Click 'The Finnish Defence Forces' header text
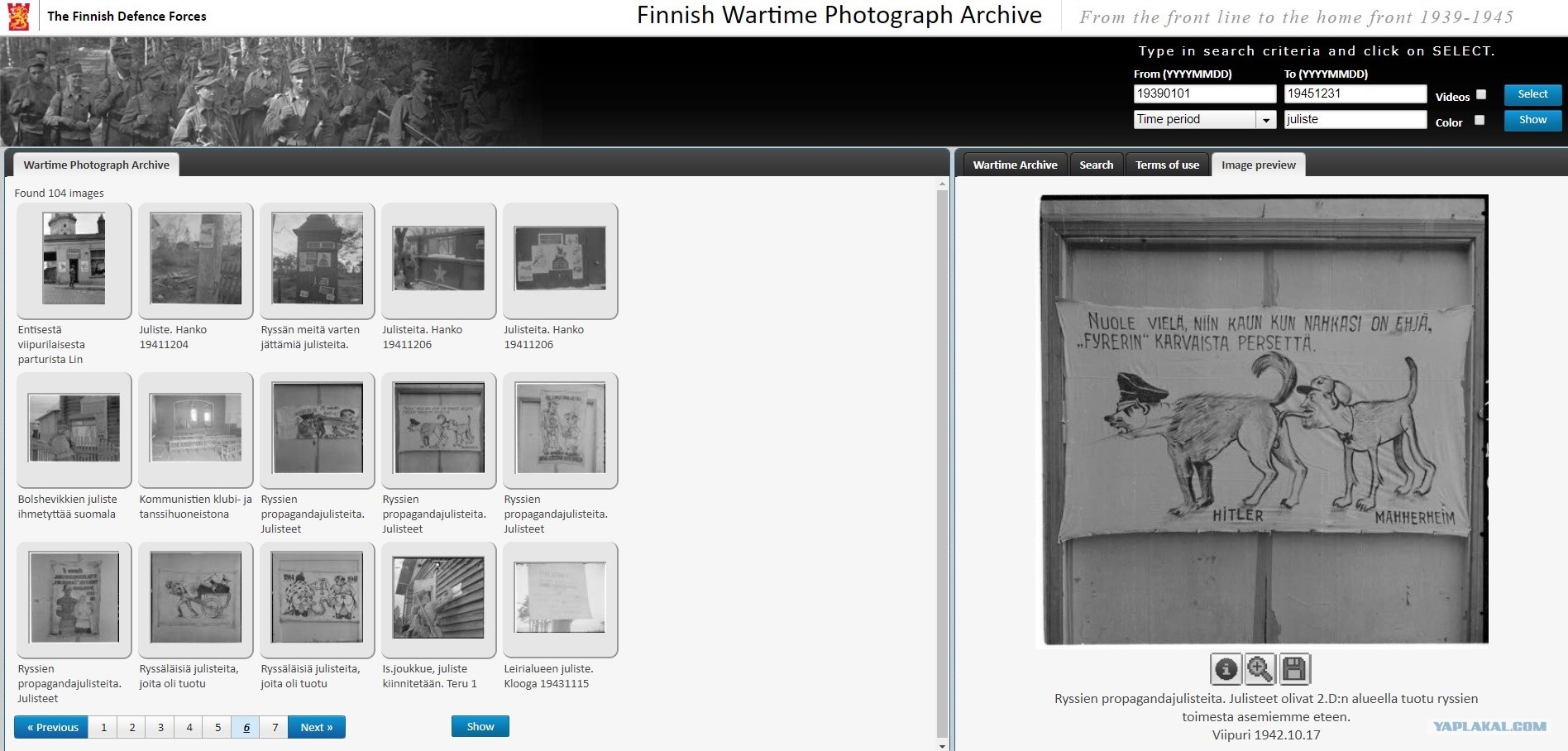Viewport: 1568px width, 751px height. click(127, 17)
